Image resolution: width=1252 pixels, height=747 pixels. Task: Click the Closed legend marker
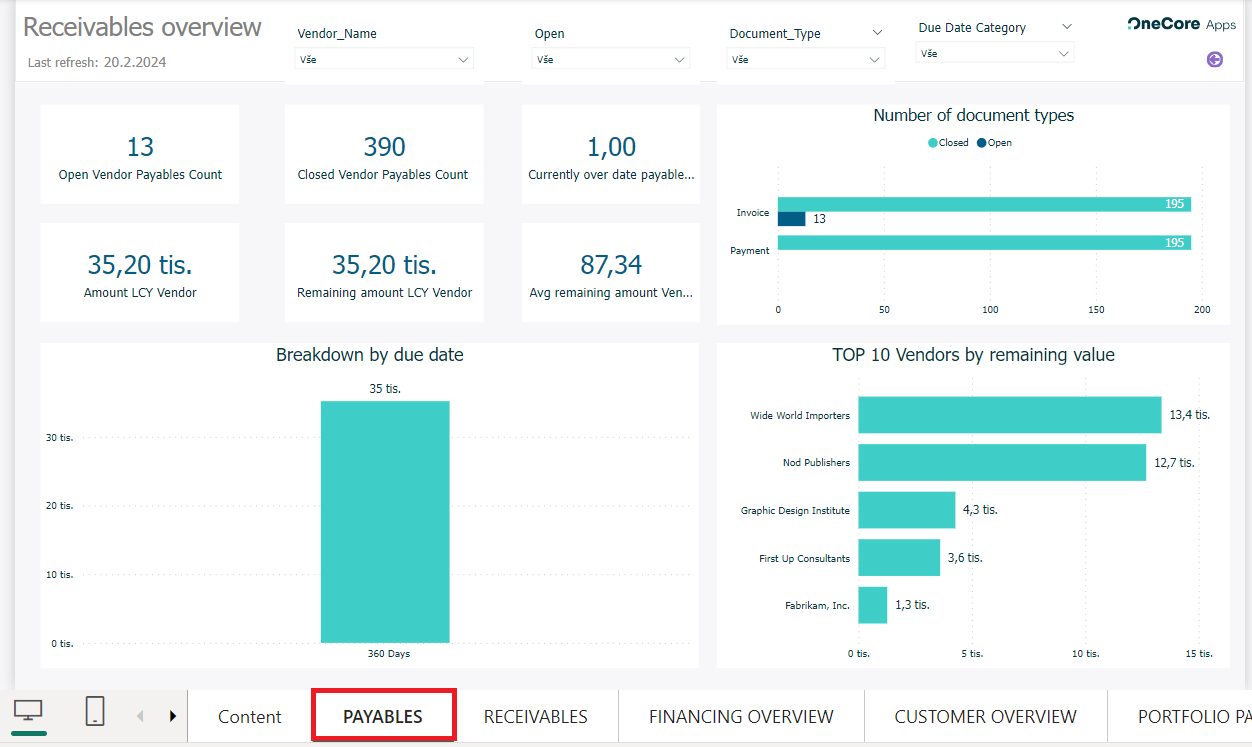pyautogui.click(x=933, y=143)
